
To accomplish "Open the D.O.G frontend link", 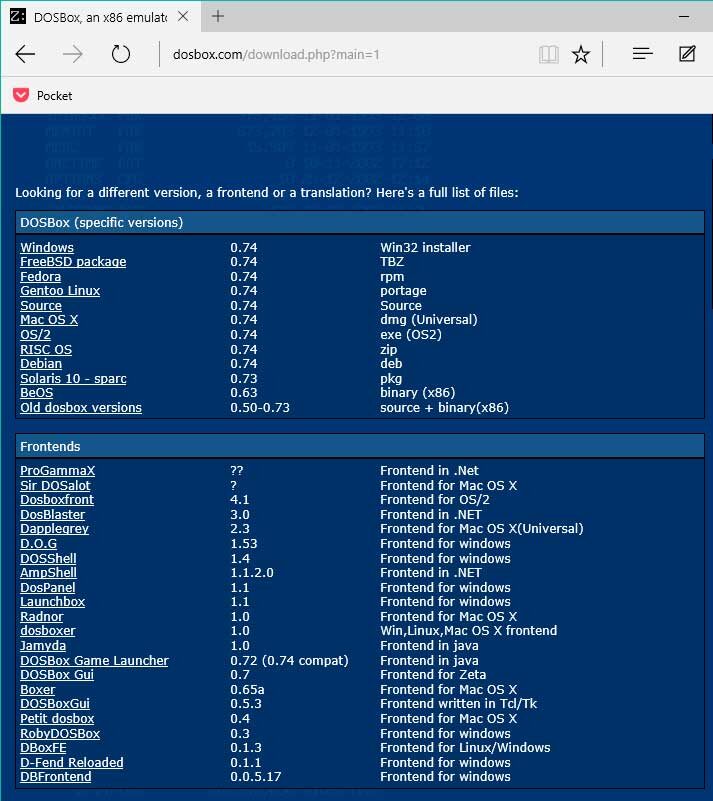I will [38, 544].
